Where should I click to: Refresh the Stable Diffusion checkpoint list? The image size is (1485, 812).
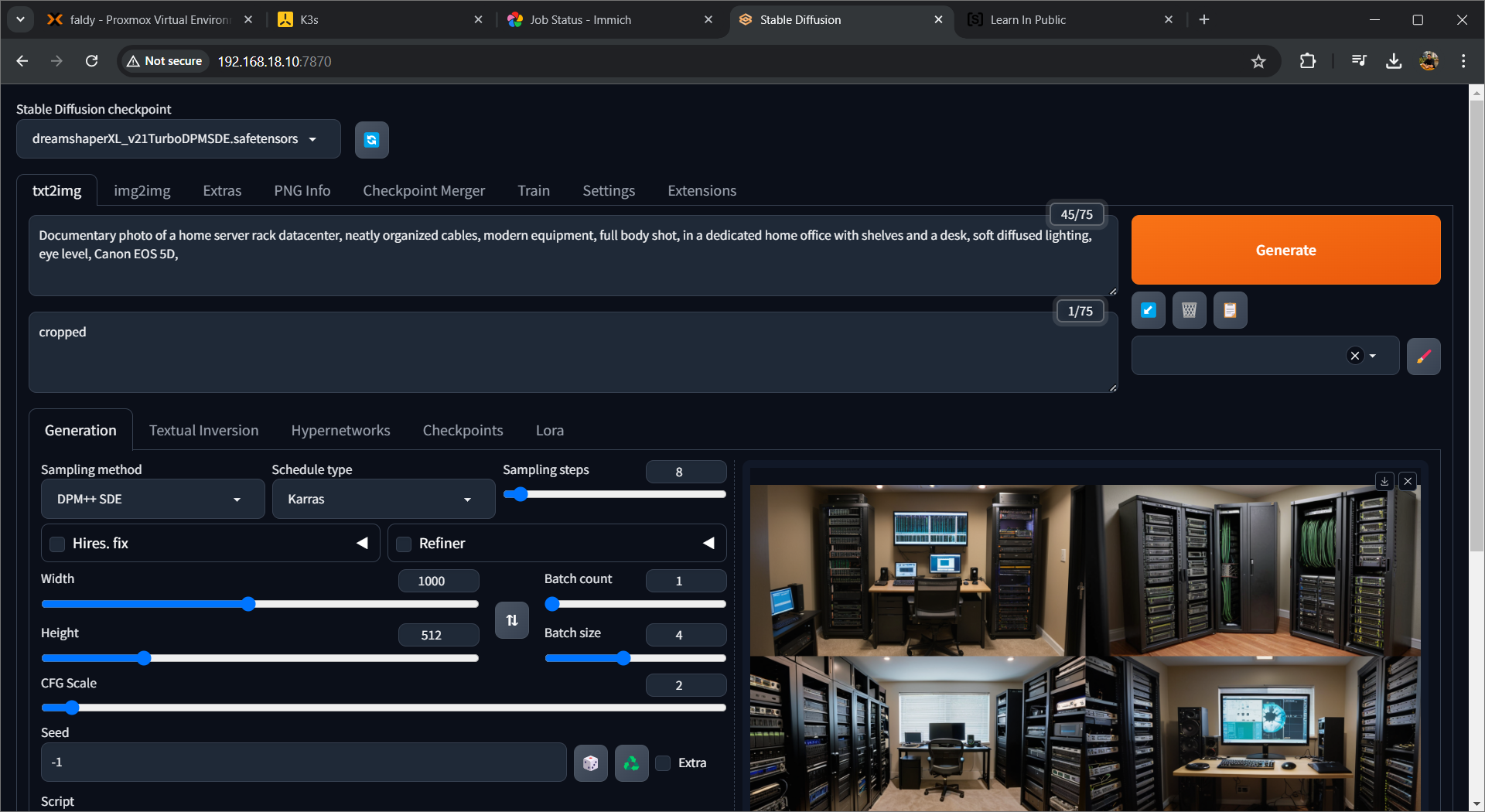(372, 140)
